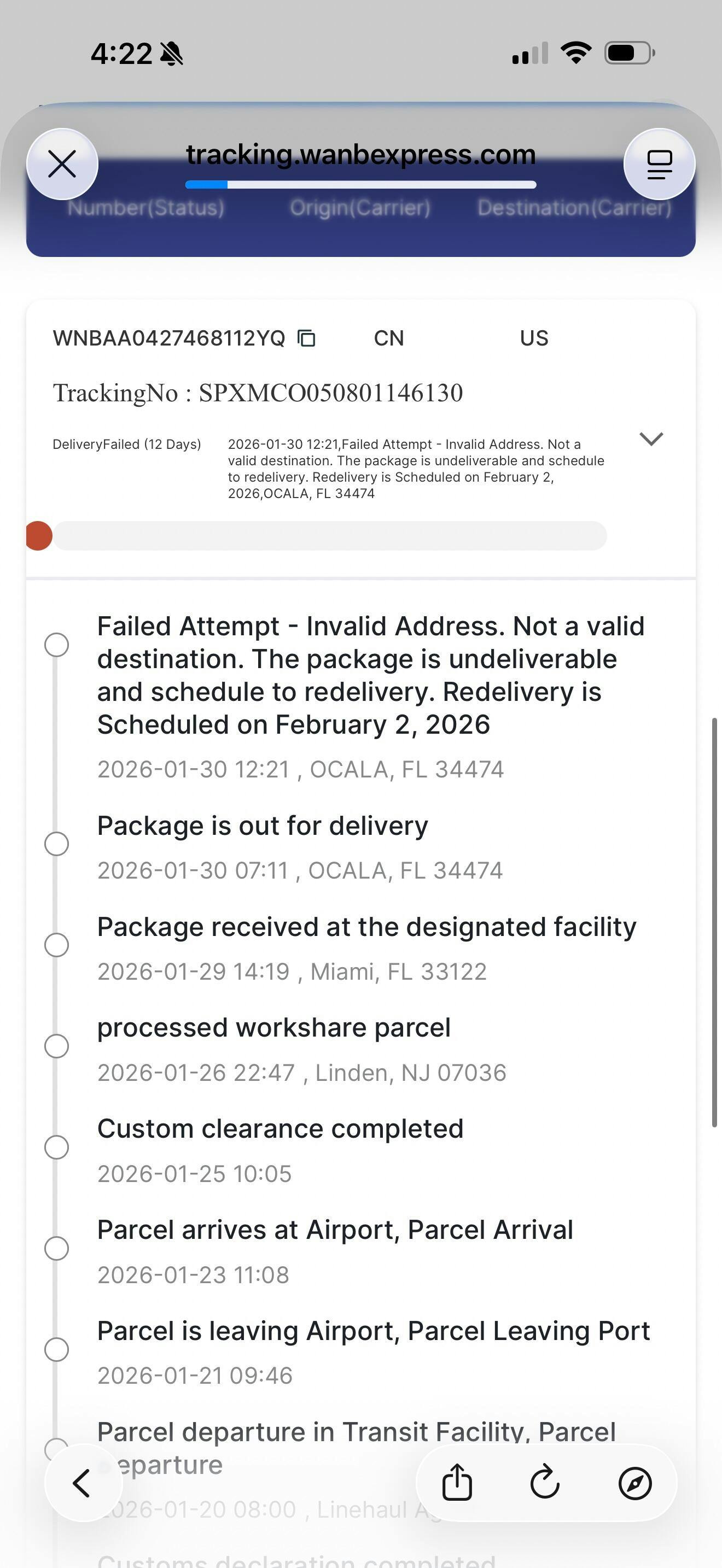Tap the Destination(Carrier) column header

click(x=574, y=208)
